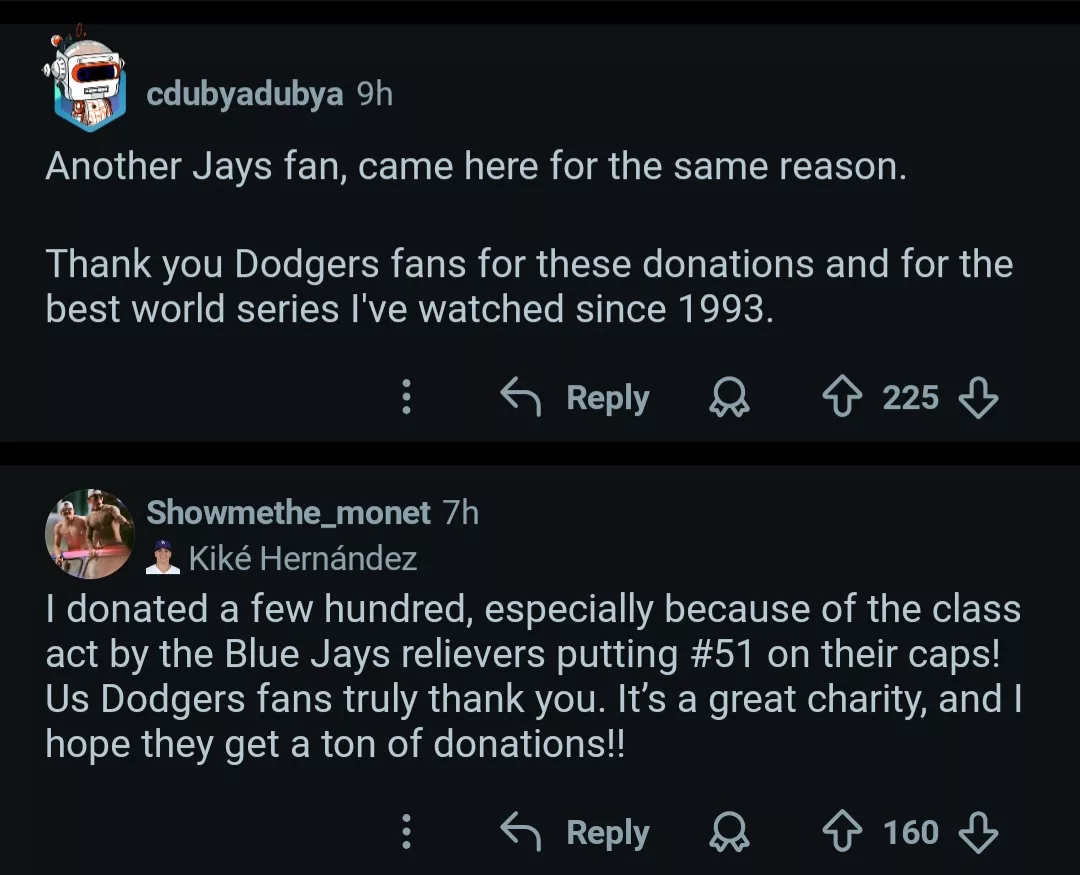Reply to cdubyadubya's comment
The height and width of the screenshot is (875, 1080).
click(x=575, y=398)
